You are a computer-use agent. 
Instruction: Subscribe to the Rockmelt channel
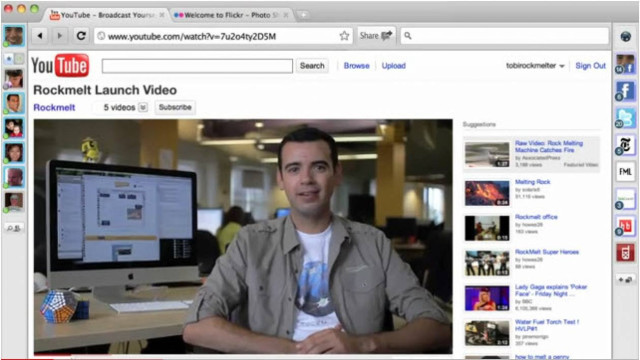coord(175,107)
